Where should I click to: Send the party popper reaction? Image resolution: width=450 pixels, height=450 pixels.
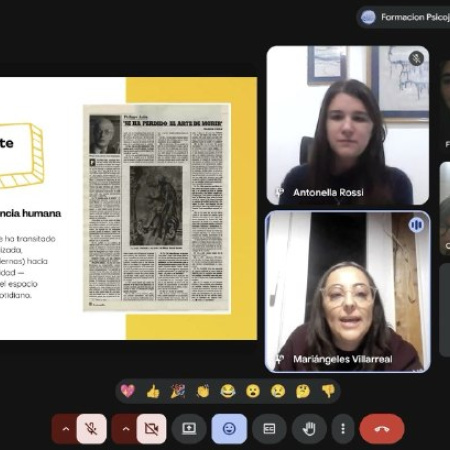coord(178,391)
